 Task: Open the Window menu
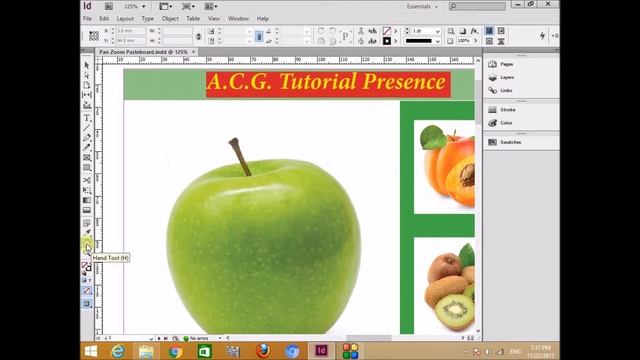tap(238, 19)
